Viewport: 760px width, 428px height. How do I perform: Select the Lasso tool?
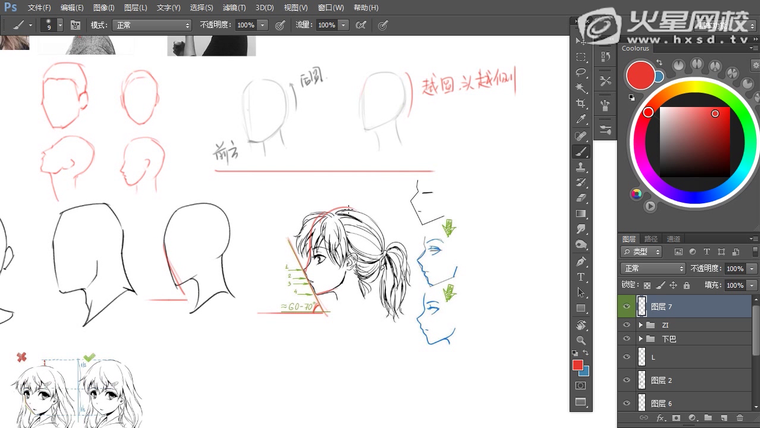click(x=581, y=72)
